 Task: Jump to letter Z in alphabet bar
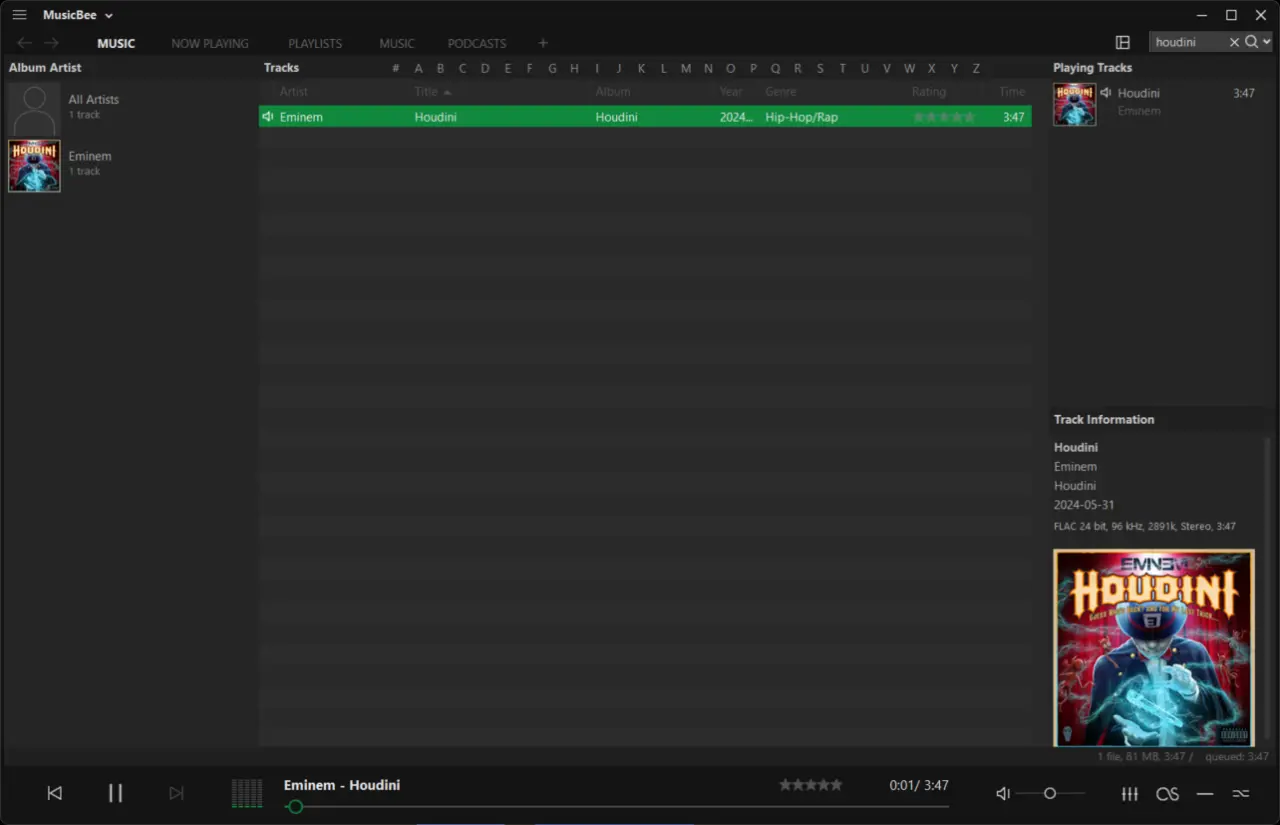(976, 68)
